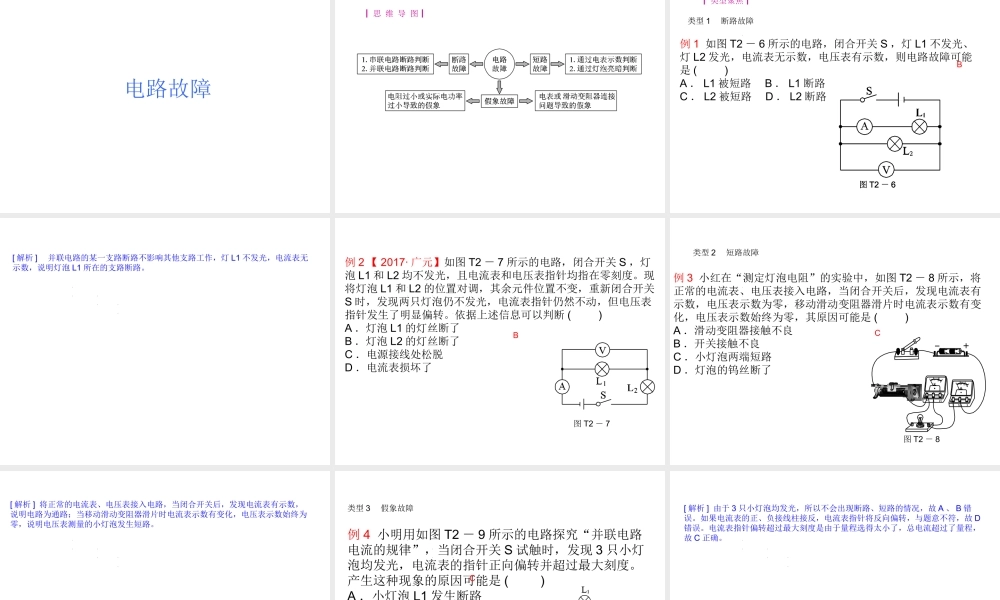Open the 解析 slide explaining 小灯泡发生短路
The height and width of the screenshot is (600, 1000).
[159, 514]
